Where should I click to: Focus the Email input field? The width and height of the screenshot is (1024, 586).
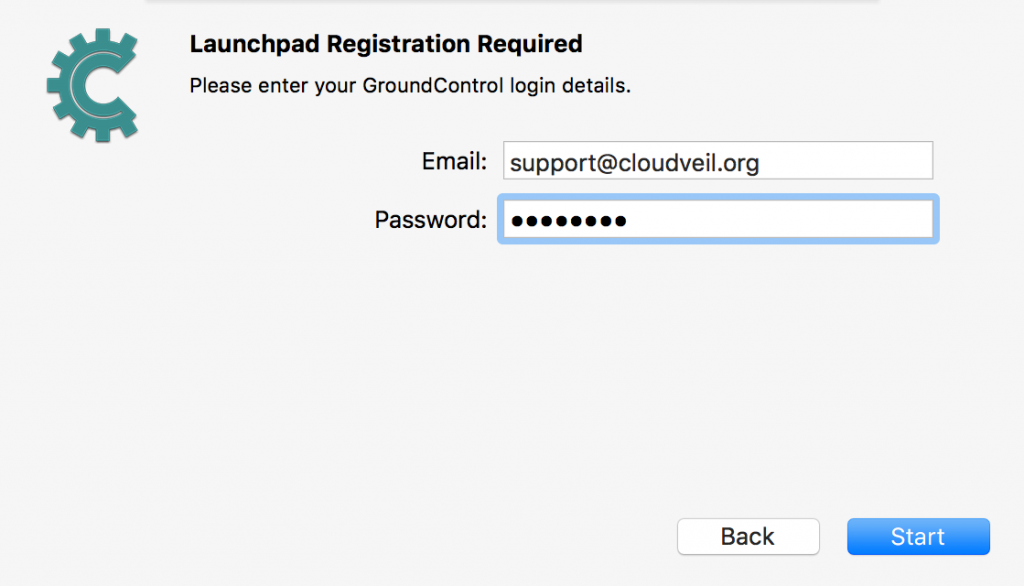[x=718, y=161]
